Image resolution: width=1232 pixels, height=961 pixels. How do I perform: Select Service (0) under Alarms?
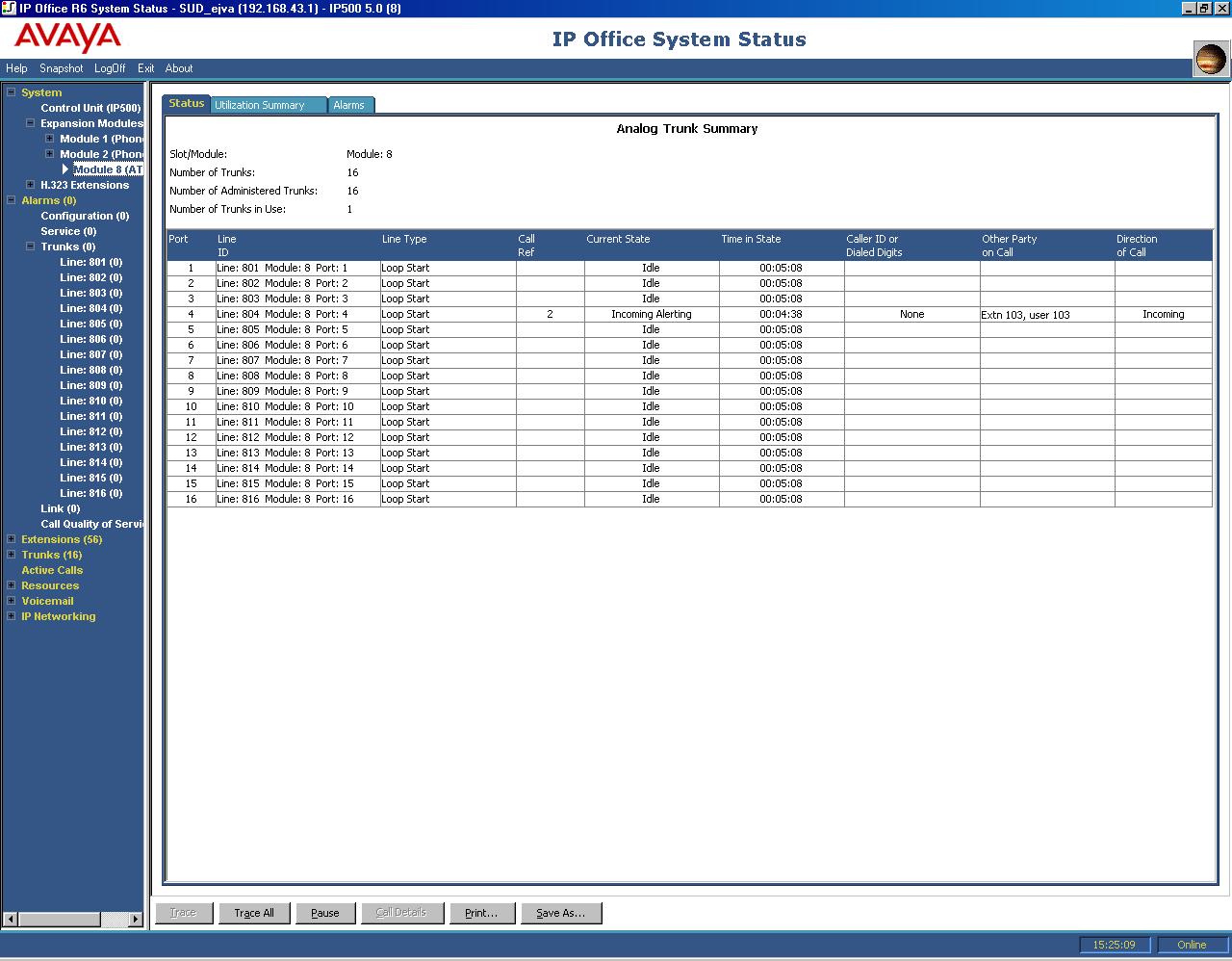[68, 231]
